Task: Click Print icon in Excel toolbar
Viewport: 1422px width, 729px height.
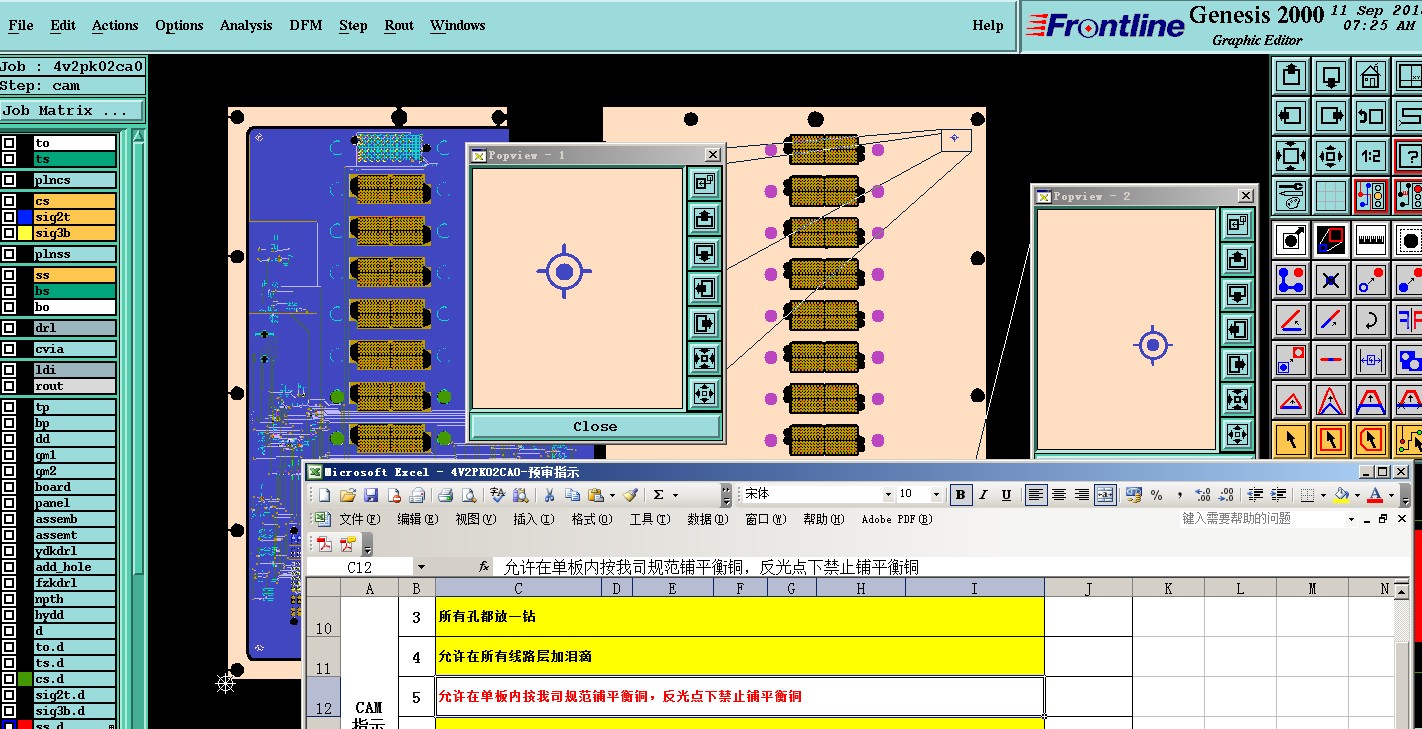Action: 446,495
